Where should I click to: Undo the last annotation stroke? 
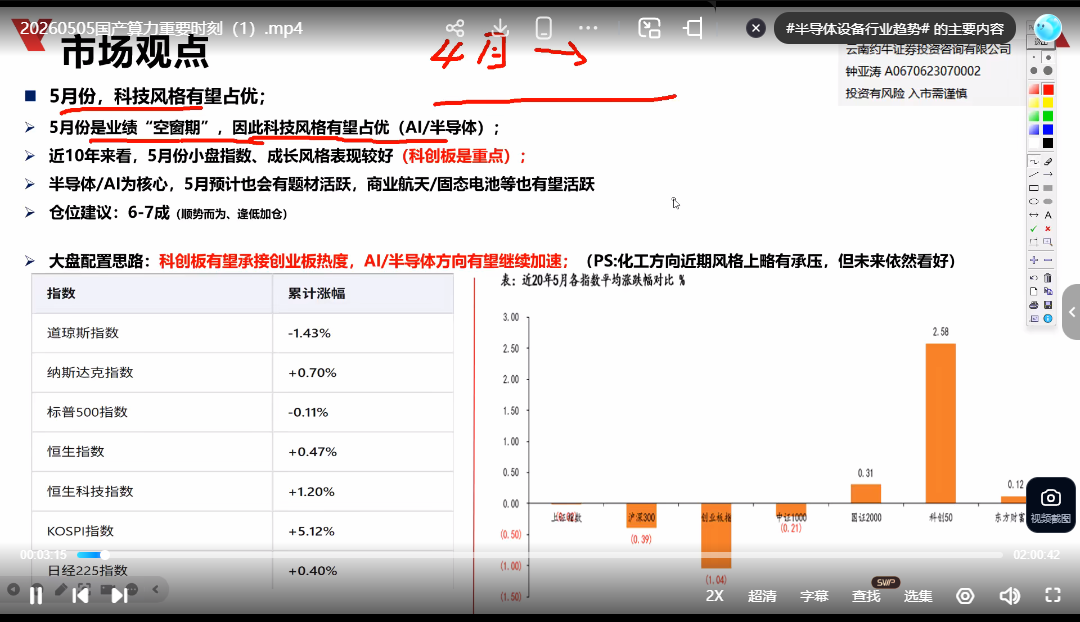[1034, 278]
